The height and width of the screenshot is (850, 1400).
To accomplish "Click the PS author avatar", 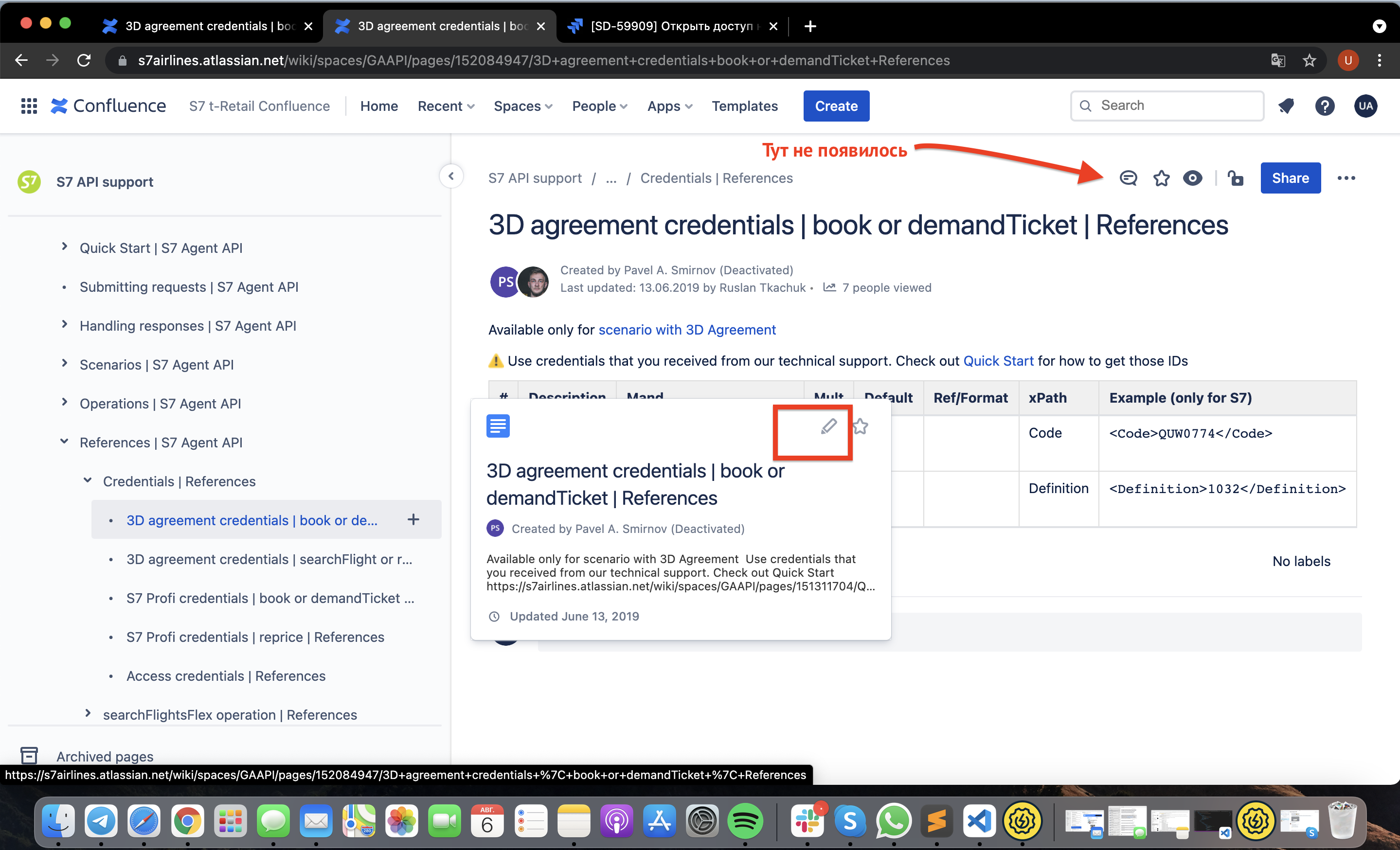I will click(x=504, y=282).
